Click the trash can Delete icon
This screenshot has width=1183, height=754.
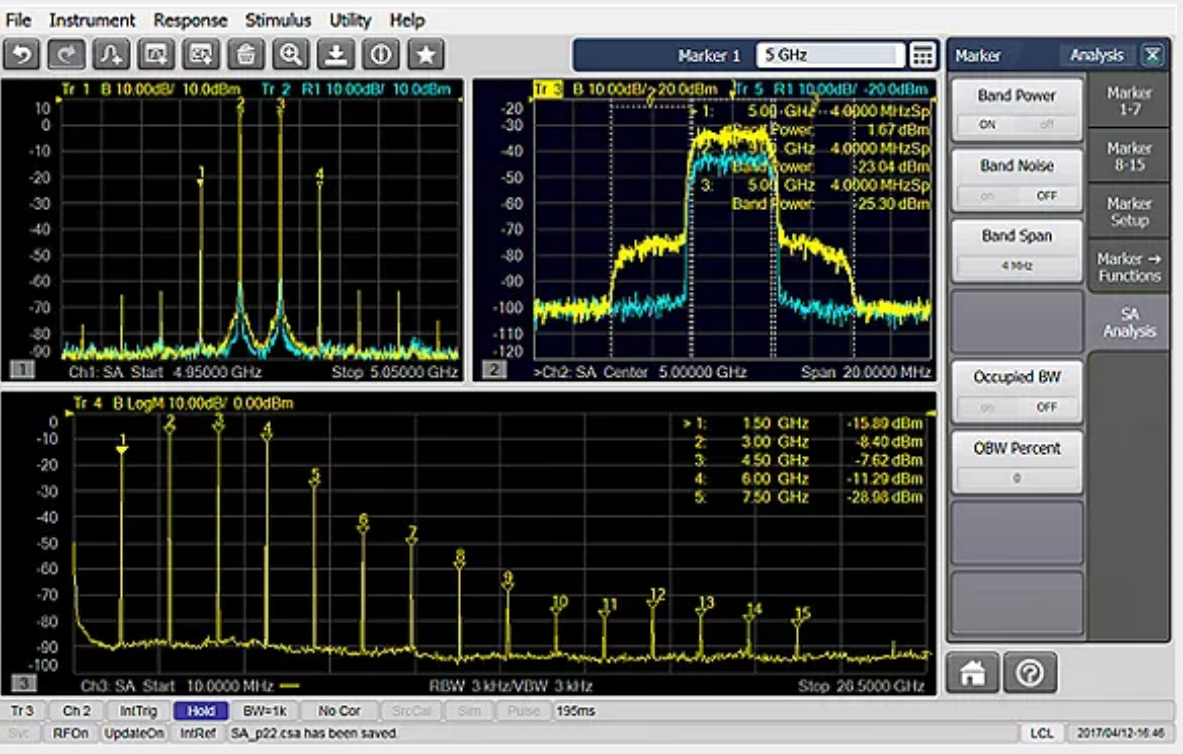tap(246, 54)
